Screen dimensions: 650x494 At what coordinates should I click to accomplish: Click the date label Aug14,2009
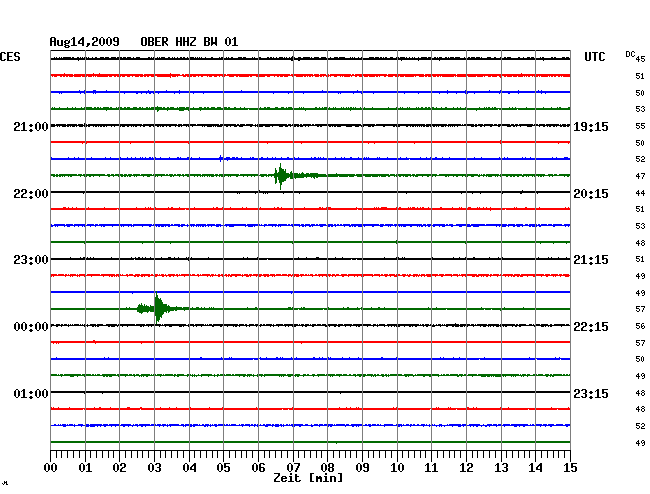84,42
